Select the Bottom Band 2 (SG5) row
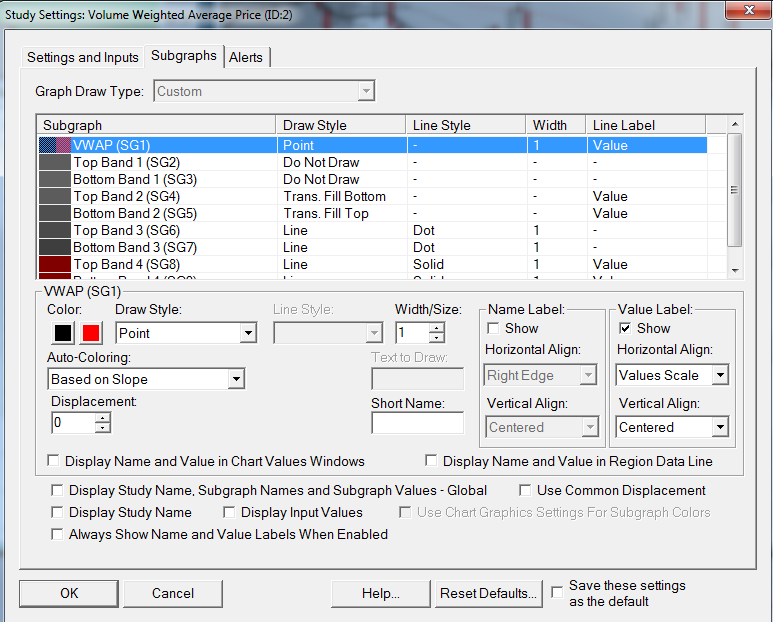Screen dimensions: 773x622 click(372, 213)
